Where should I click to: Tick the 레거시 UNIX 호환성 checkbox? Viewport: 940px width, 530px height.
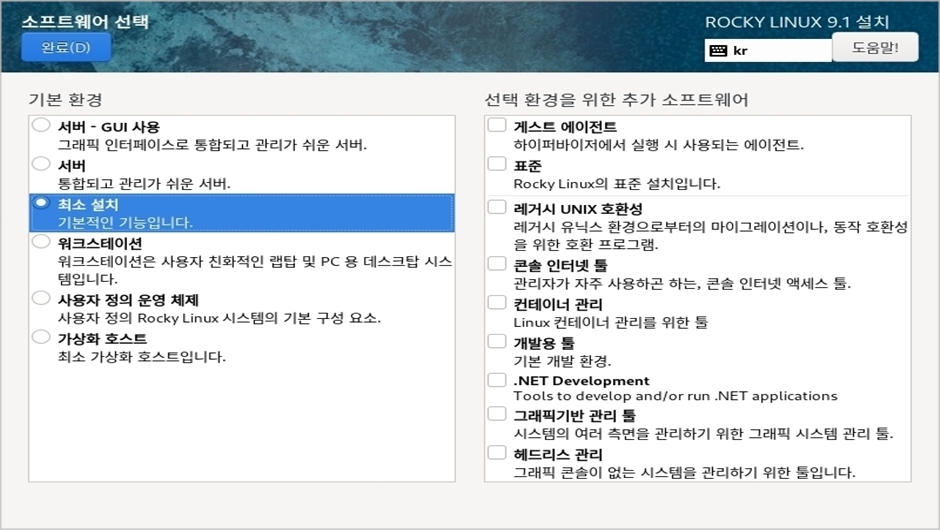click(x=497, y=207)
